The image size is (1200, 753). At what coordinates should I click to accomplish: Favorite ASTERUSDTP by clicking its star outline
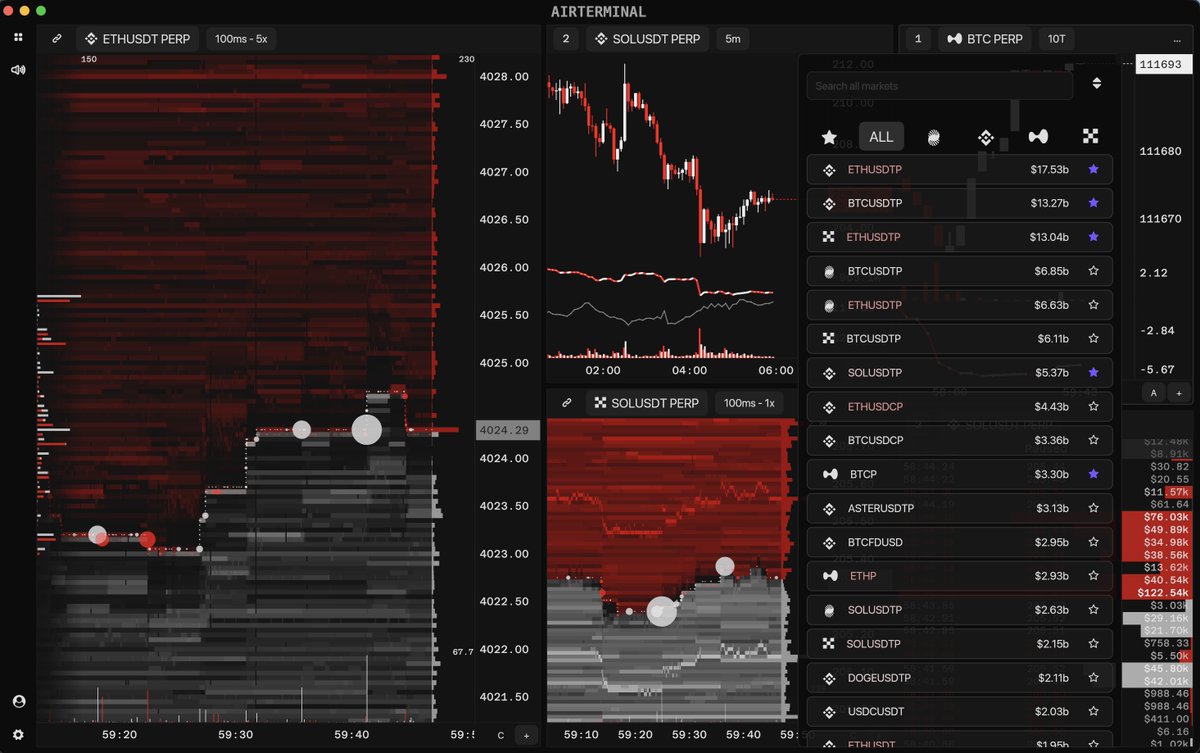coord(1093,508)
